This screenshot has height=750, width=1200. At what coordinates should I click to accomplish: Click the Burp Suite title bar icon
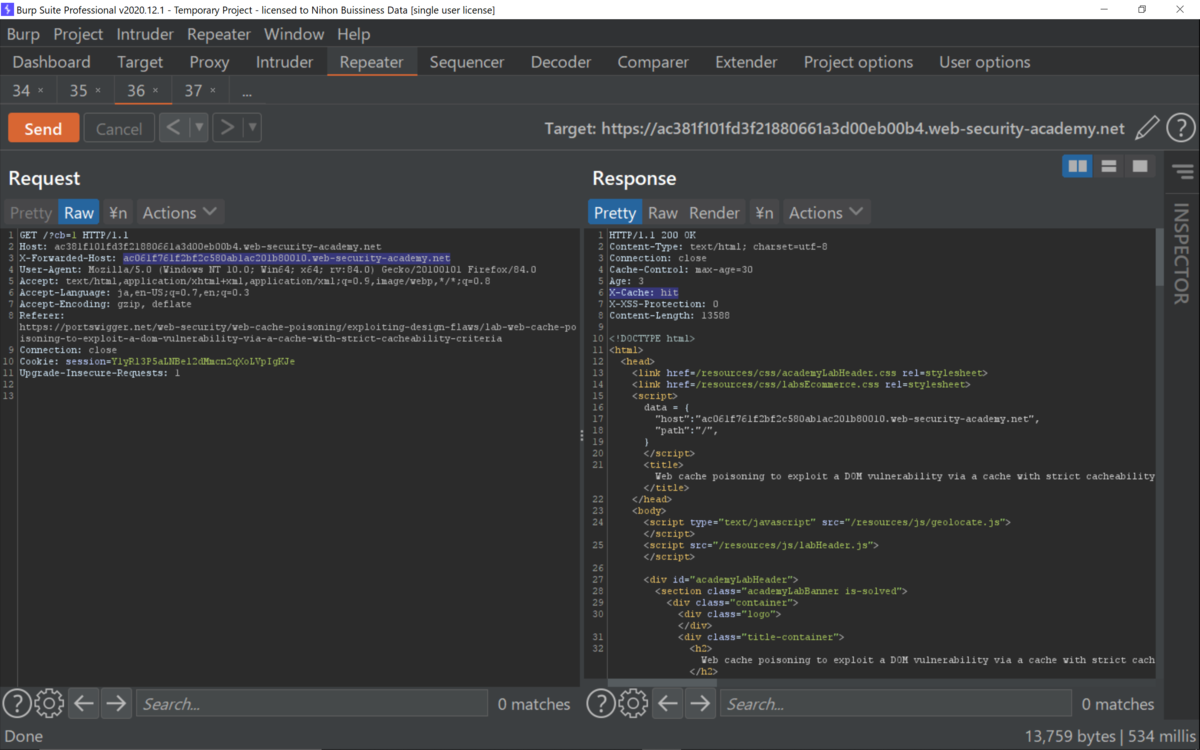(x=9, y=9)
